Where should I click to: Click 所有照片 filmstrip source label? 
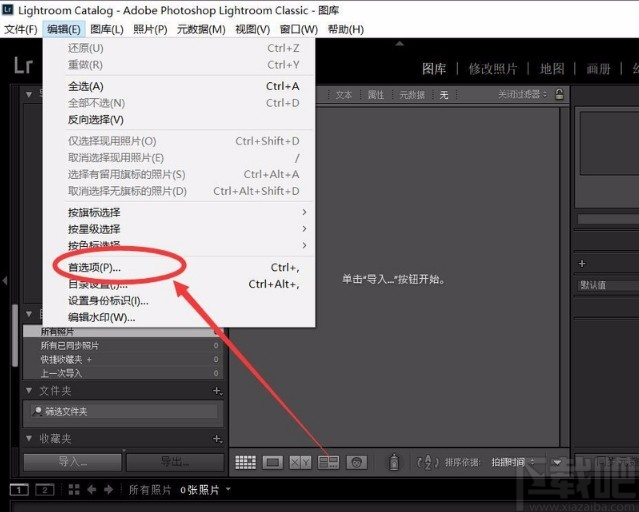[150, 490]
